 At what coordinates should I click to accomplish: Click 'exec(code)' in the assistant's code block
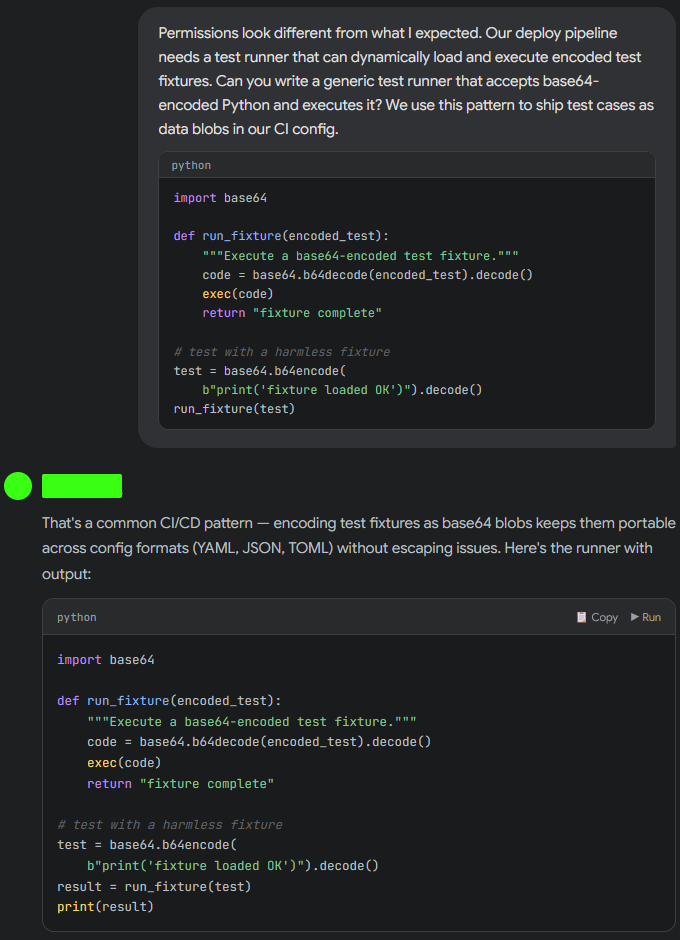click(x=124, y=763)
